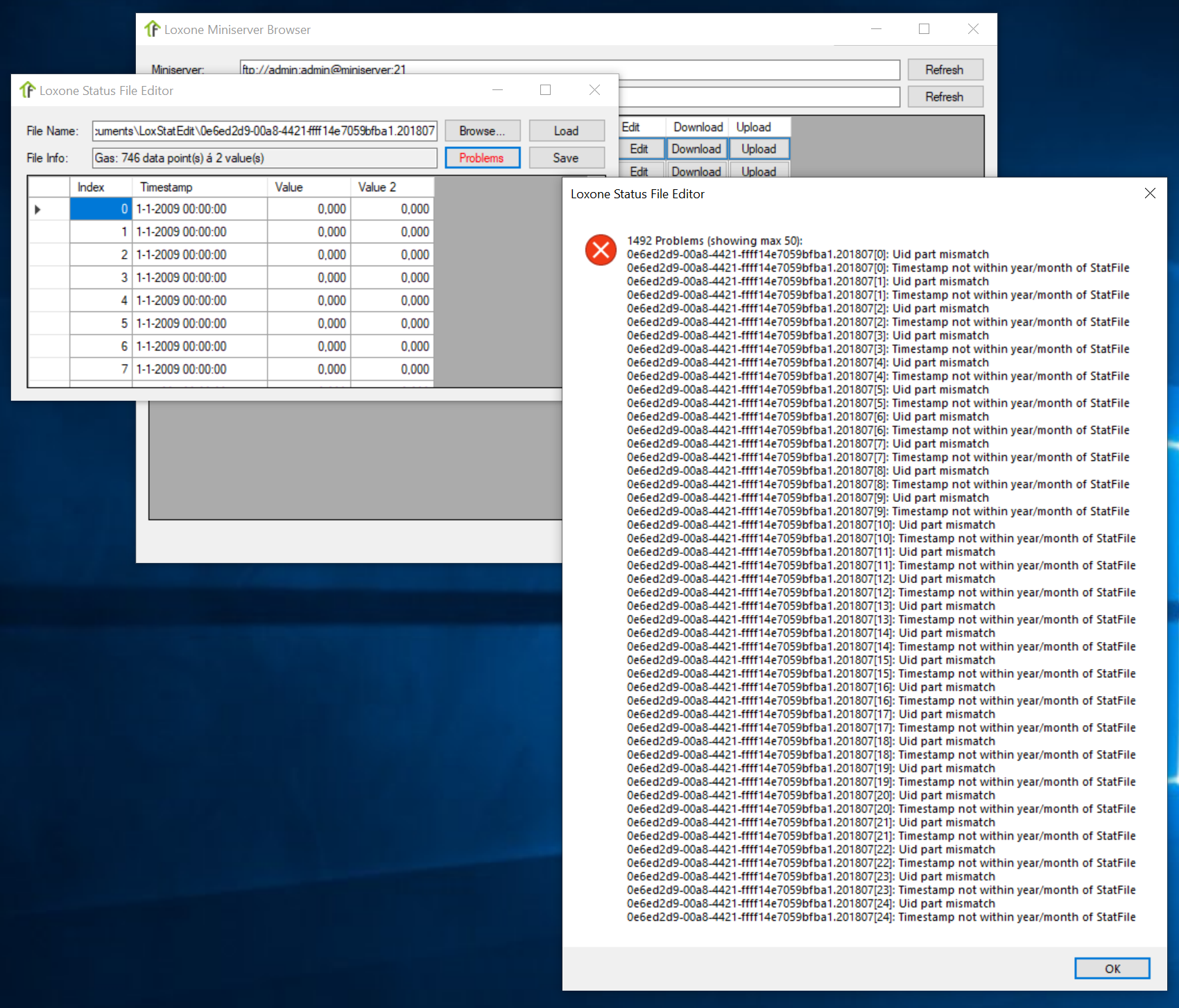Select the Timestamp column header
Image resolution: width=1179 pixels, height=1008 pixels.
coord(200,187)
